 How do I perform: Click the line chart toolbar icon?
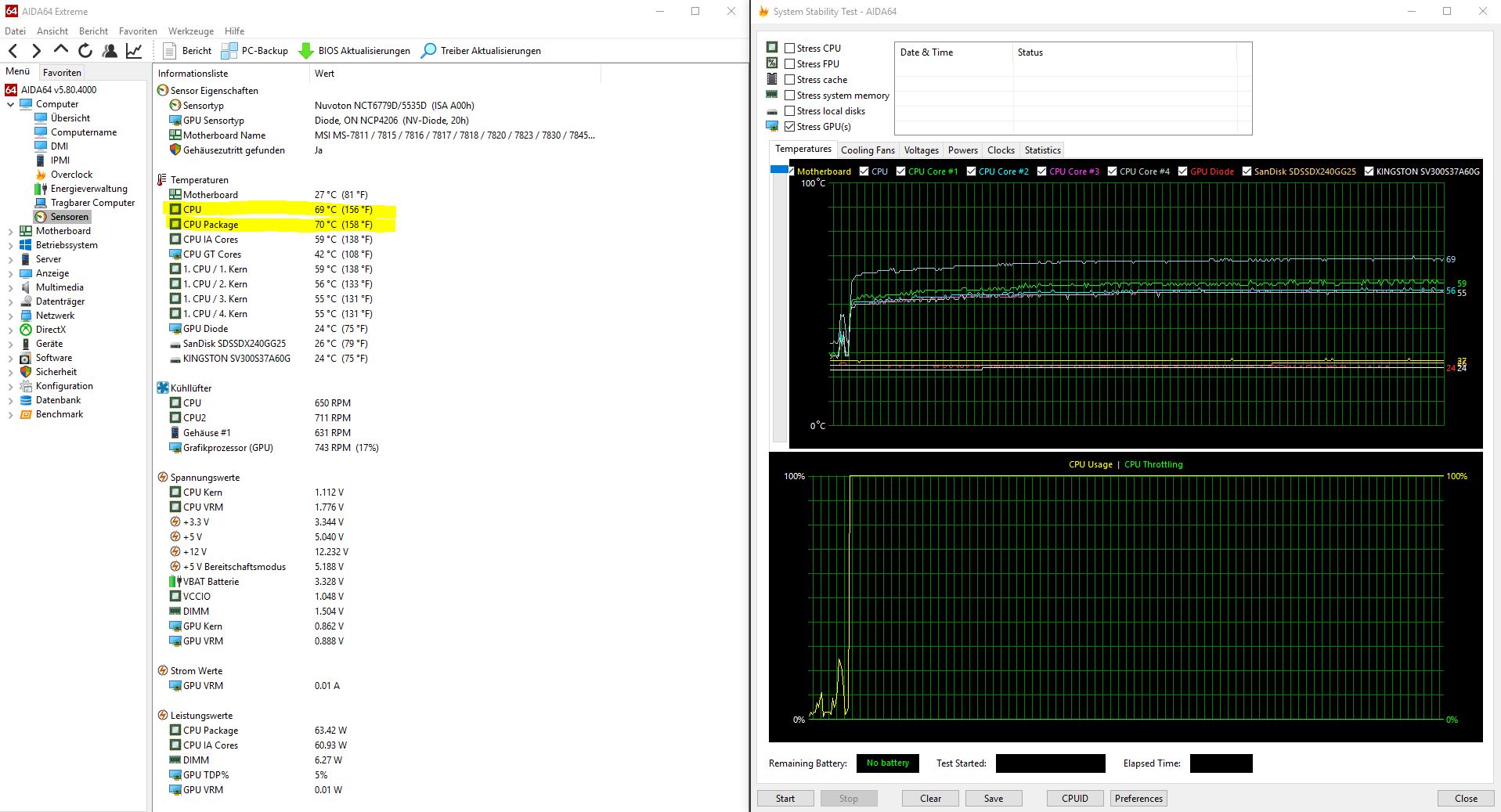pyautogui.click(x=134, y=51)
